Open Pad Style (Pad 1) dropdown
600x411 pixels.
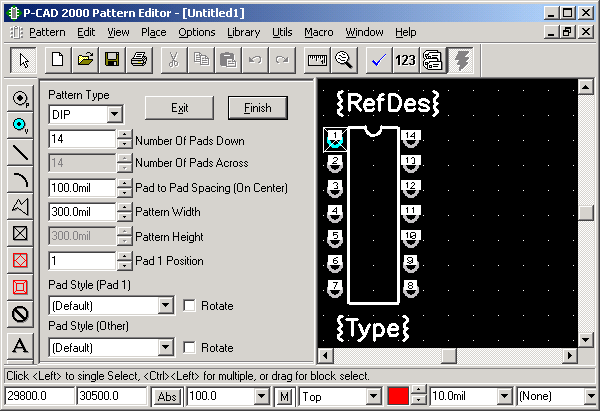[165, 305]
